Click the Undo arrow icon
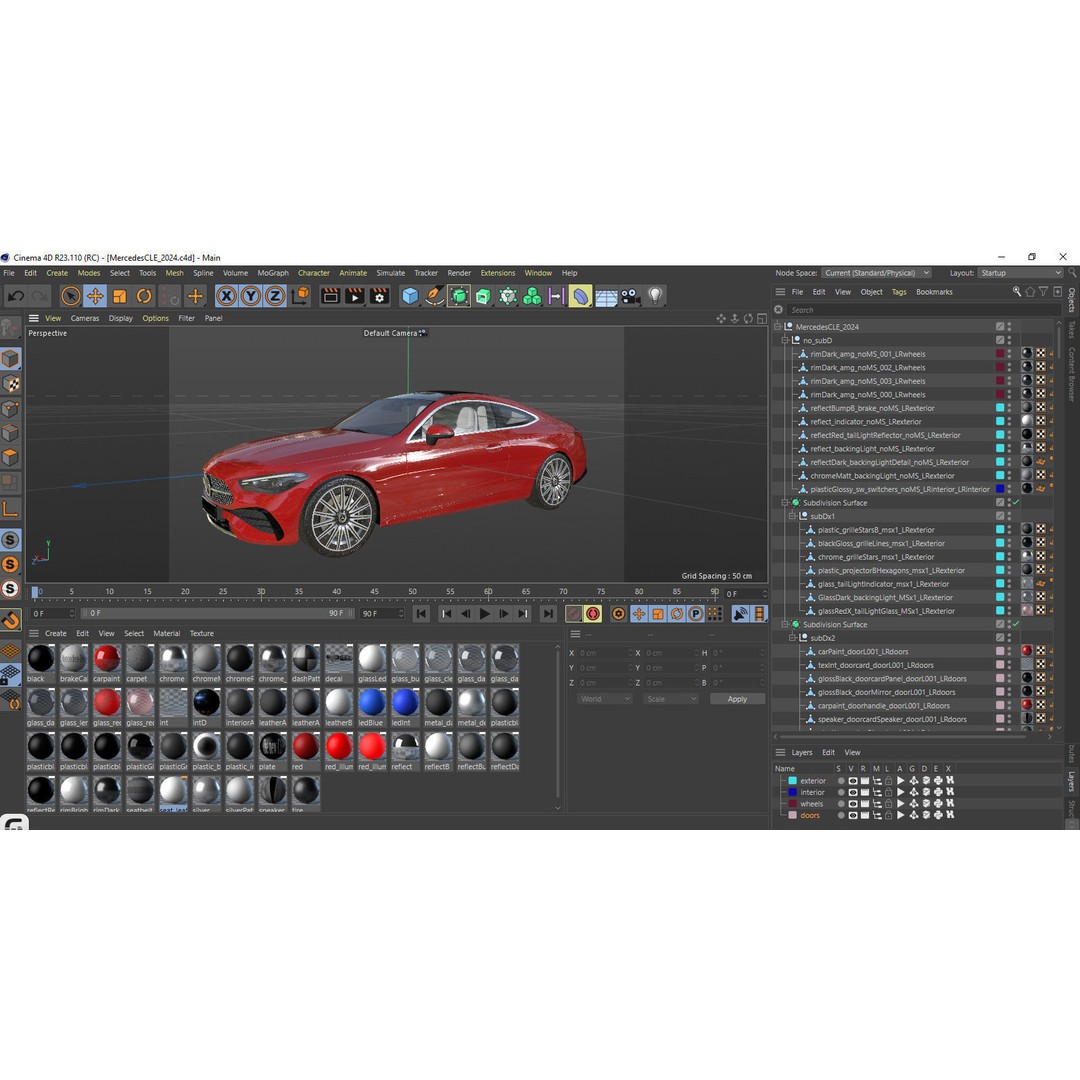Viewport: 1080px width, 1080px height. [16, 296]
